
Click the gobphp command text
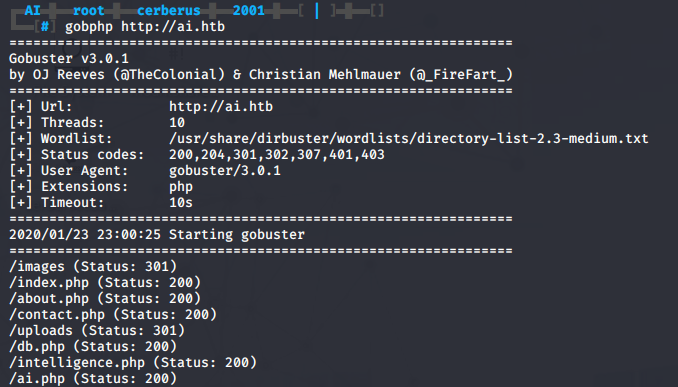[89, 27]
